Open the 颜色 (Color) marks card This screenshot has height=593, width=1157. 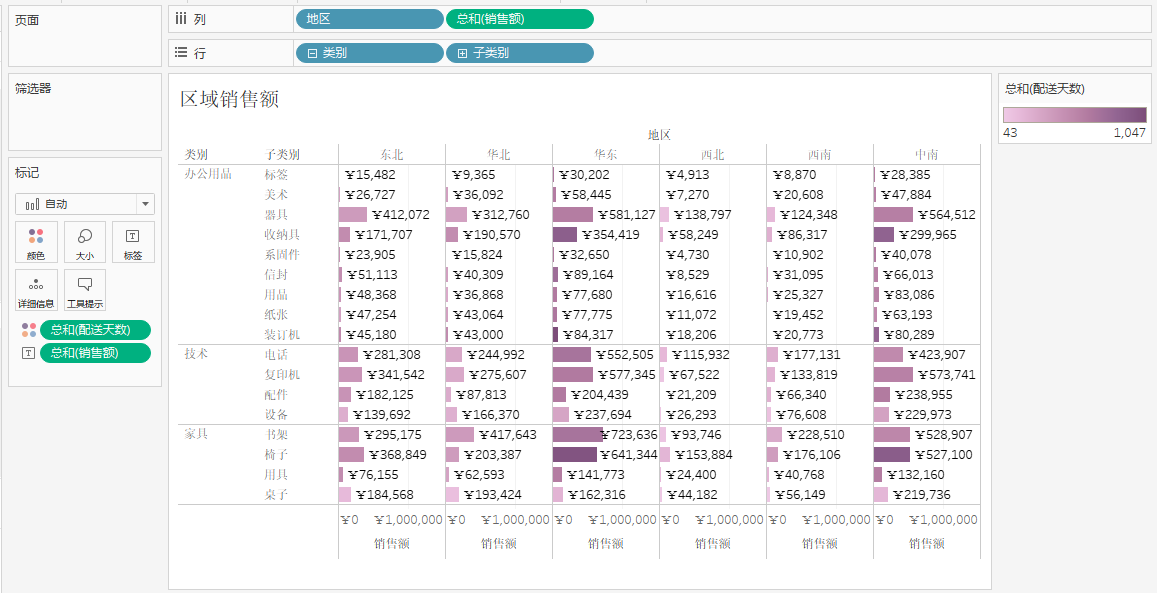(36, 242)
